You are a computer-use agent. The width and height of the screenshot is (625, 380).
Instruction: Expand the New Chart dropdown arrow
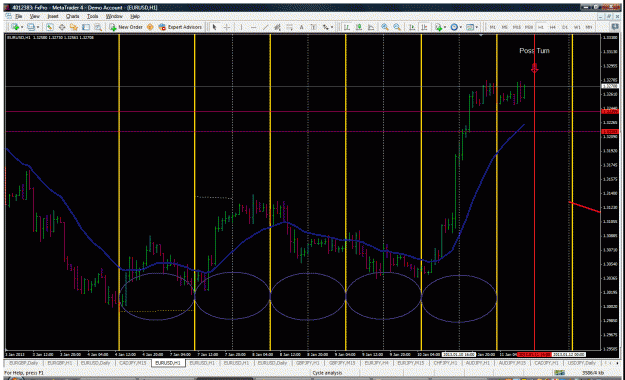(x=22, y=27)
